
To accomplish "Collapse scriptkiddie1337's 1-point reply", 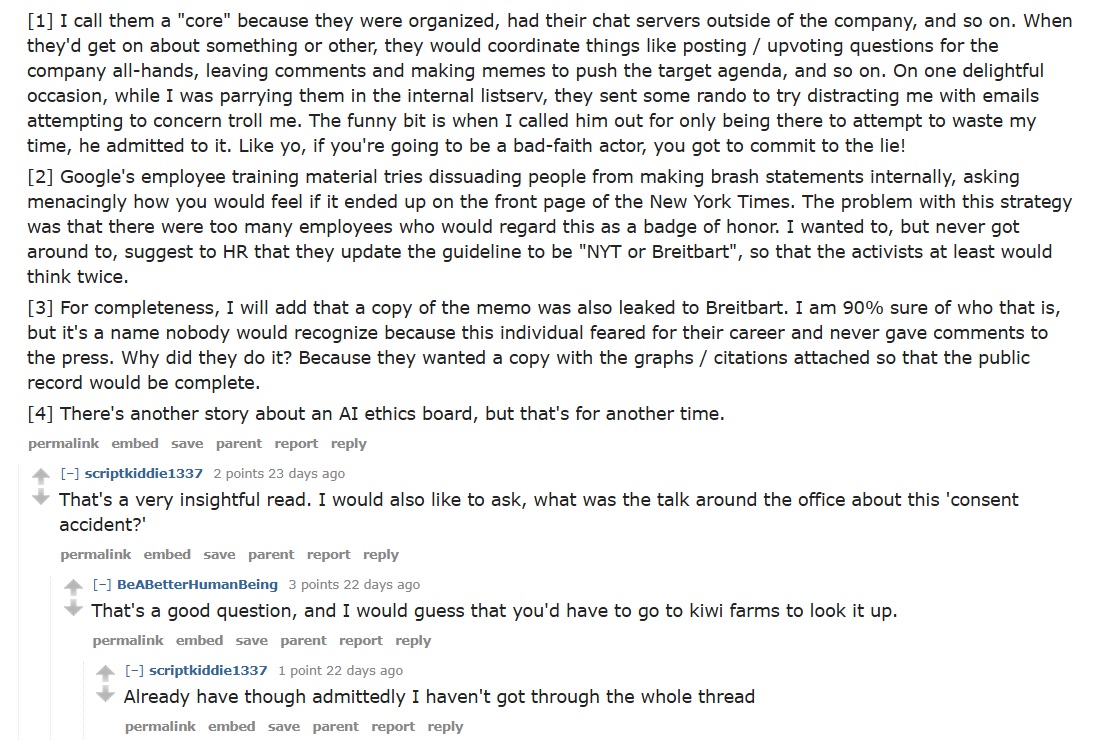I will click(x=134, y=671).
